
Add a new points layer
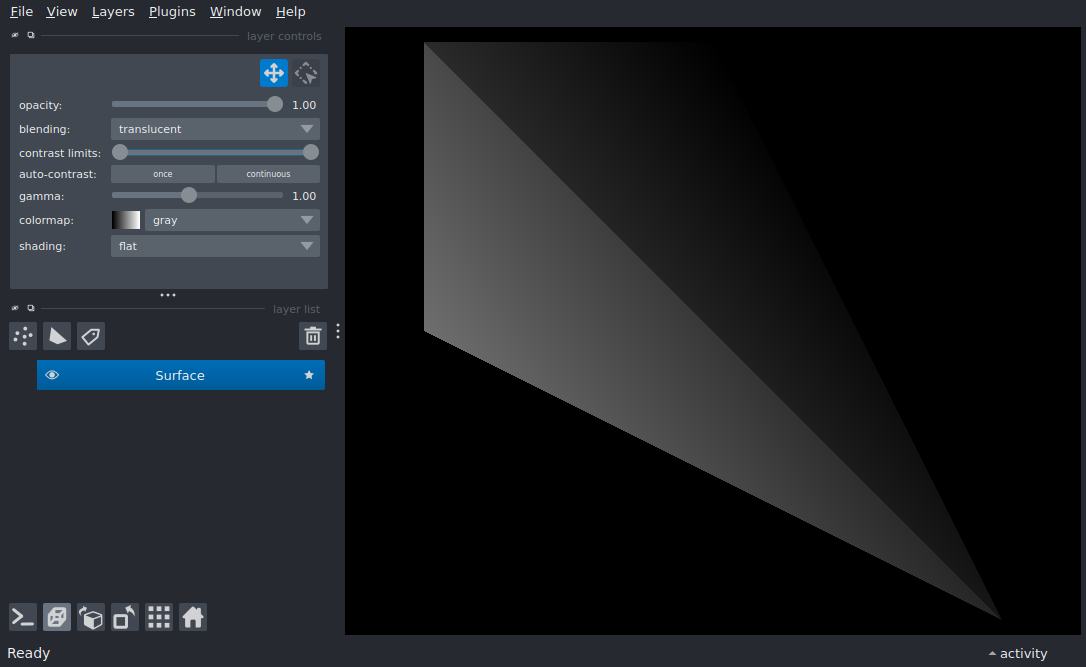pyautogui.click(x=23, y=336)
